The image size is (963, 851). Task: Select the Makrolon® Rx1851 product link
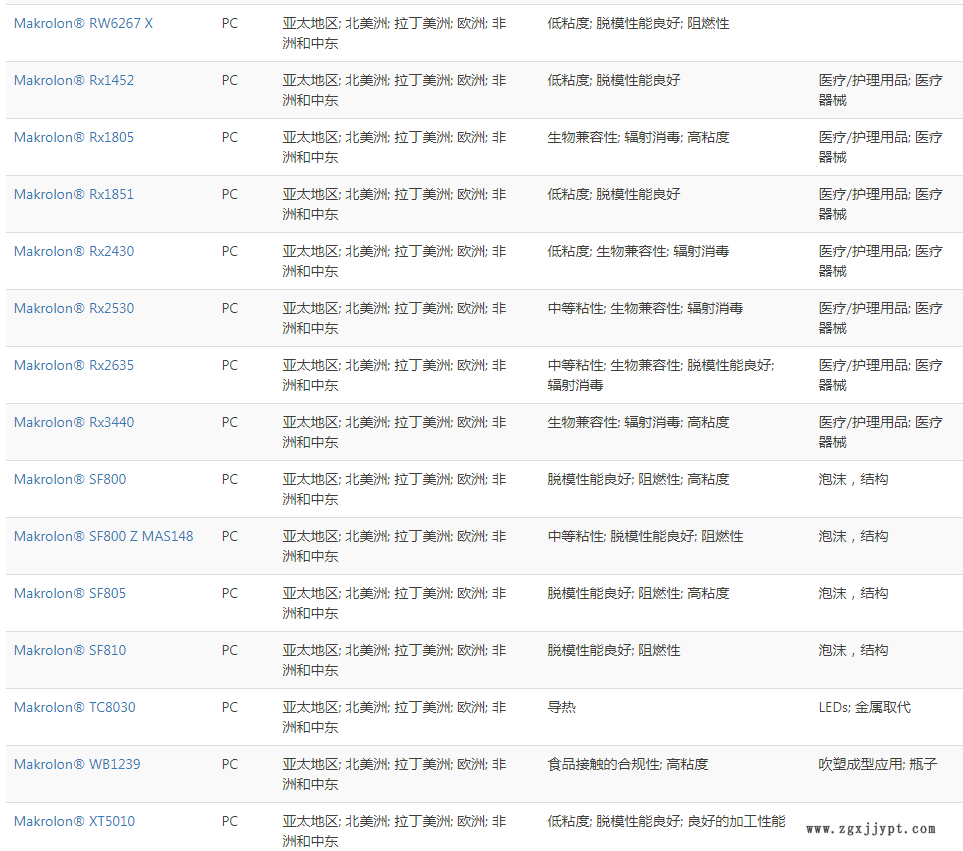tap(73, 194)
